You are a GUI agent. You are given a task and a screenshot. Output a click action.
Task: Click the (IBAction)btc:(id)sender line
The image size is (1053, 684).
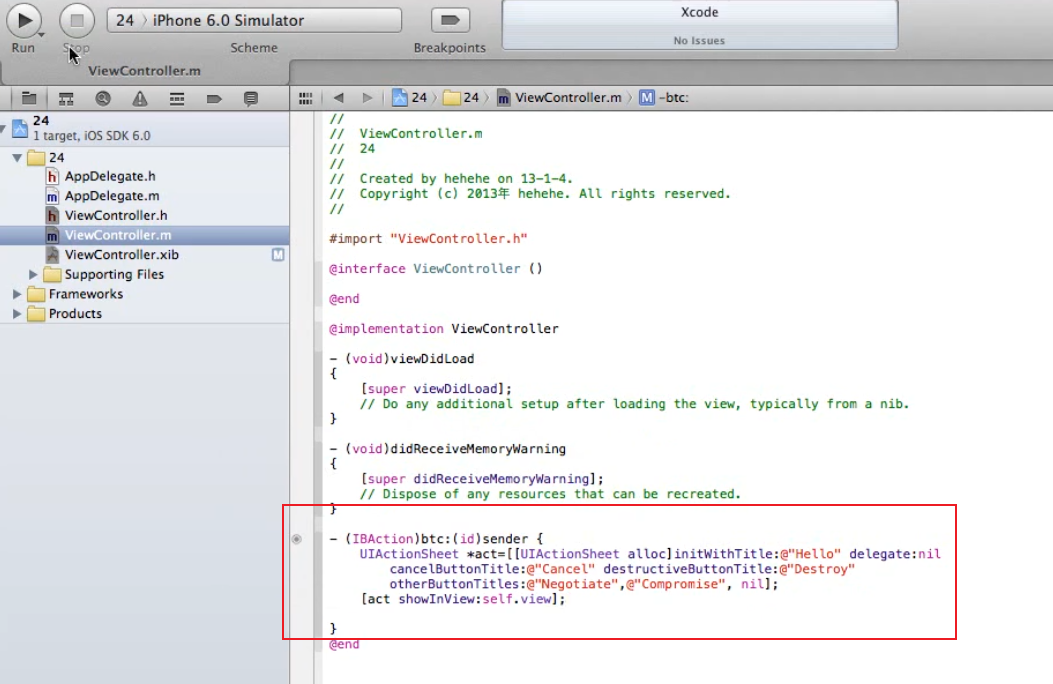click(x=436, y=539)
